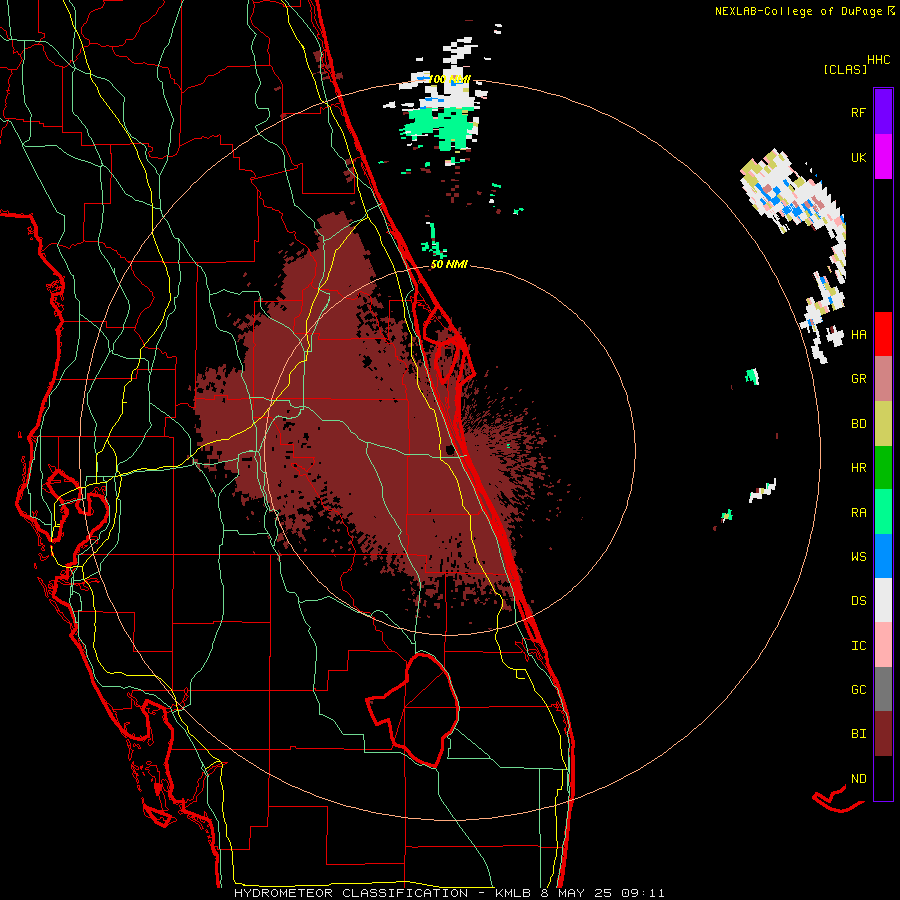Click the "UK" legend label
The image size is (900, 900).
858,157
